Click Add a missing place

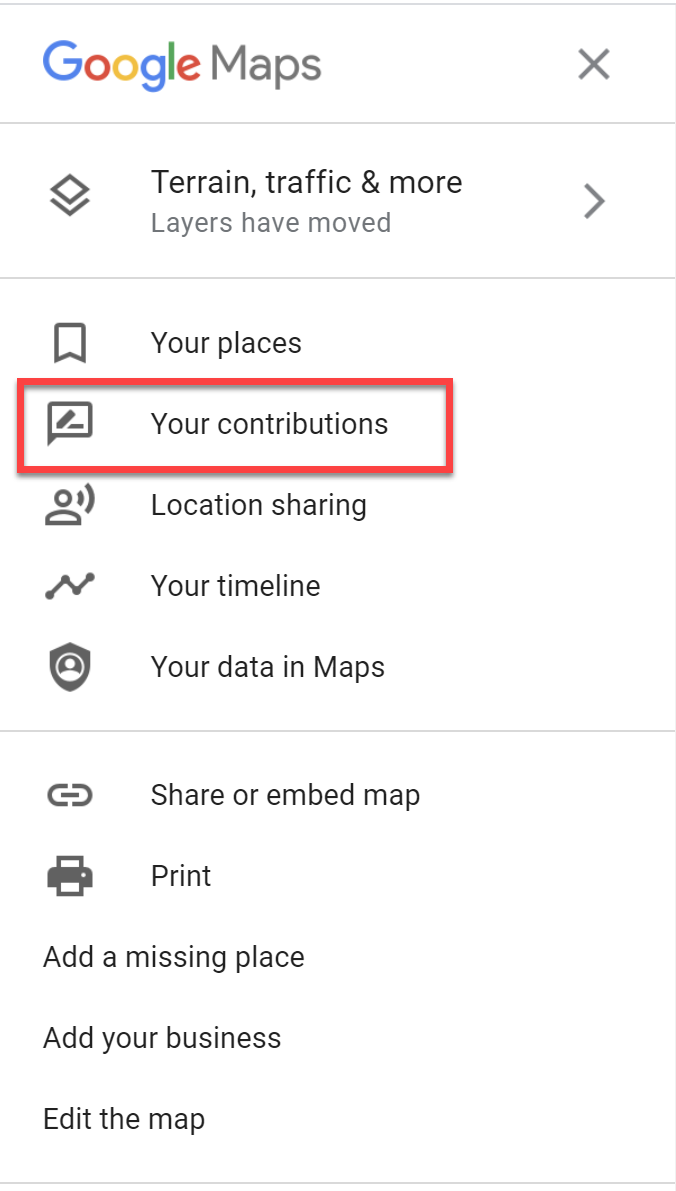click(173, 957)
